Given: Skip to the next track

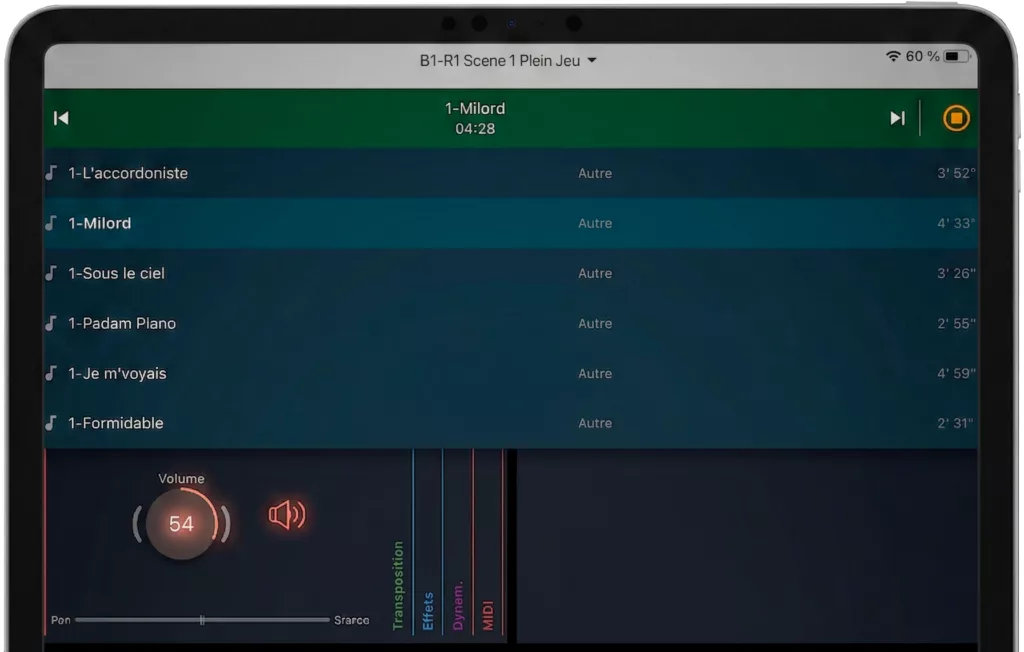Looking at the screenshot, I should (897, 118).
